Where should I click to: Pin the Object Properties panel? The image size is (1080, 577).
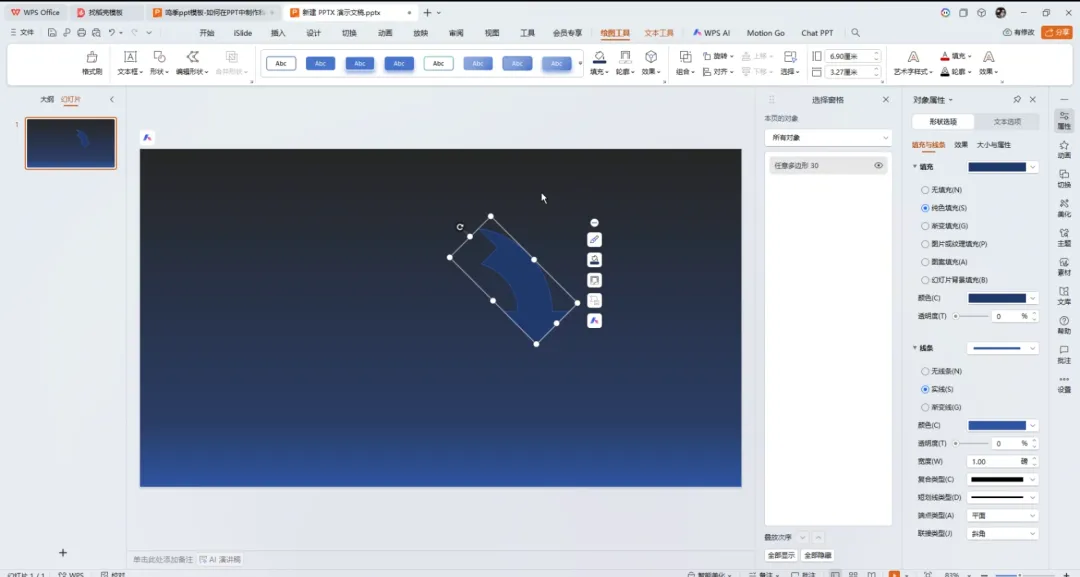click(x=1017, y=100)
